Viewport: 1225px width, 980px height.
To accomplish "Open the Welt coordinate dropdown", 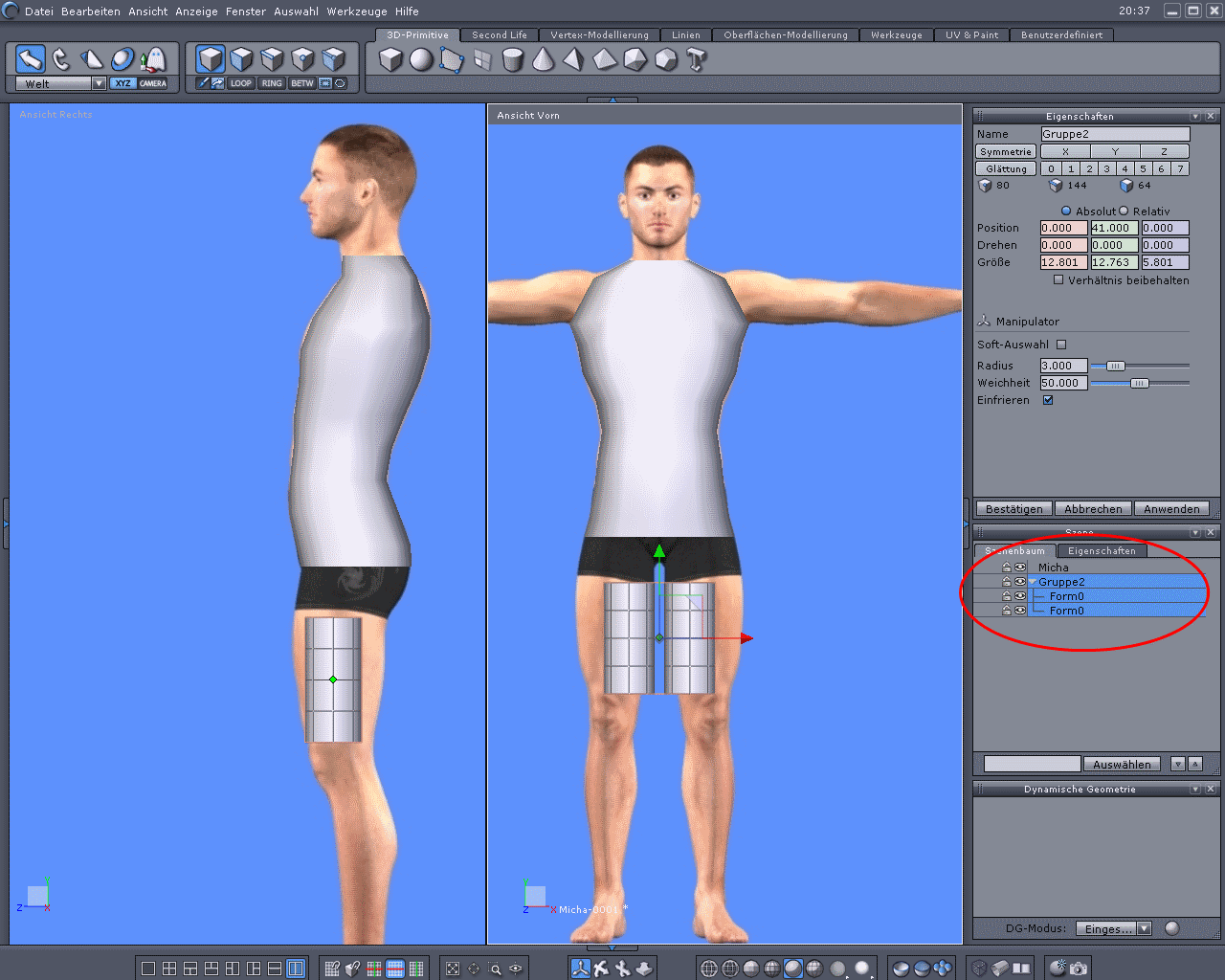I will click(x=99, y=83).
